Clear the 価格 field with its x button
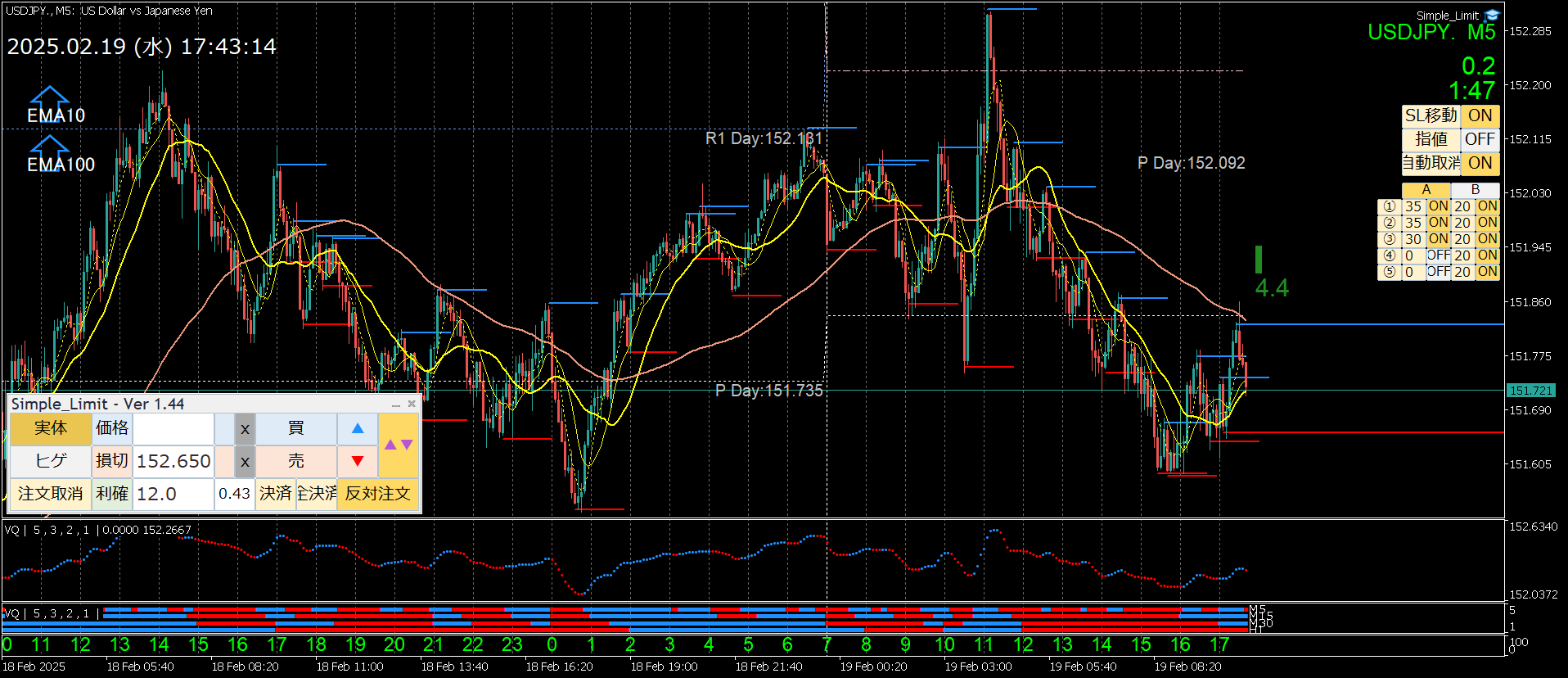Viewport: 1568px width, 678px height. 245,429
